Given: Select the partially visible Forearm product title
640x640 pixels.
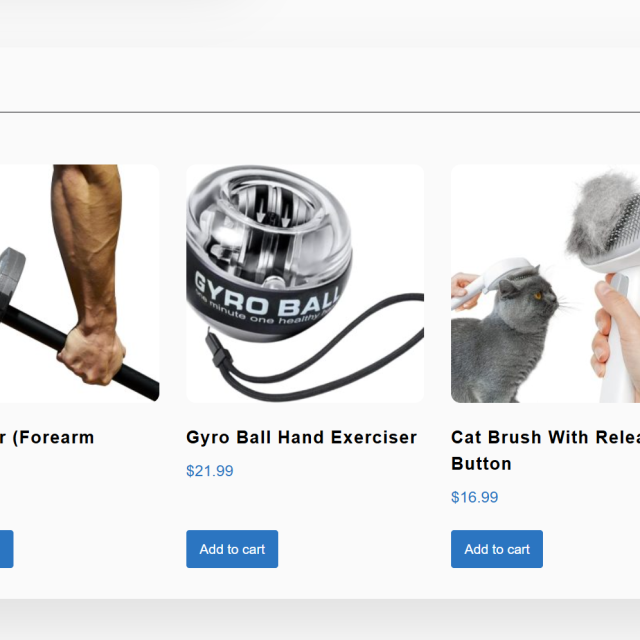Looking at the screenshot, I should pyautogui.click(x=47, y=438).
